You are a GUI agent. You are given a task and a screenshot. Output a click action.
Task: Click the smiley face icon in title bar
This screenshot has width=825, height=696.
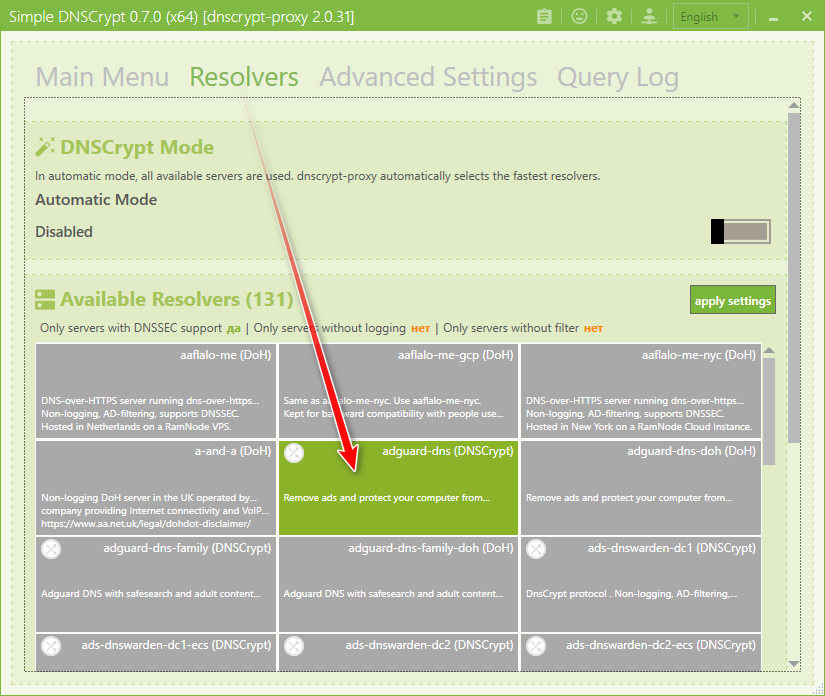579,16
